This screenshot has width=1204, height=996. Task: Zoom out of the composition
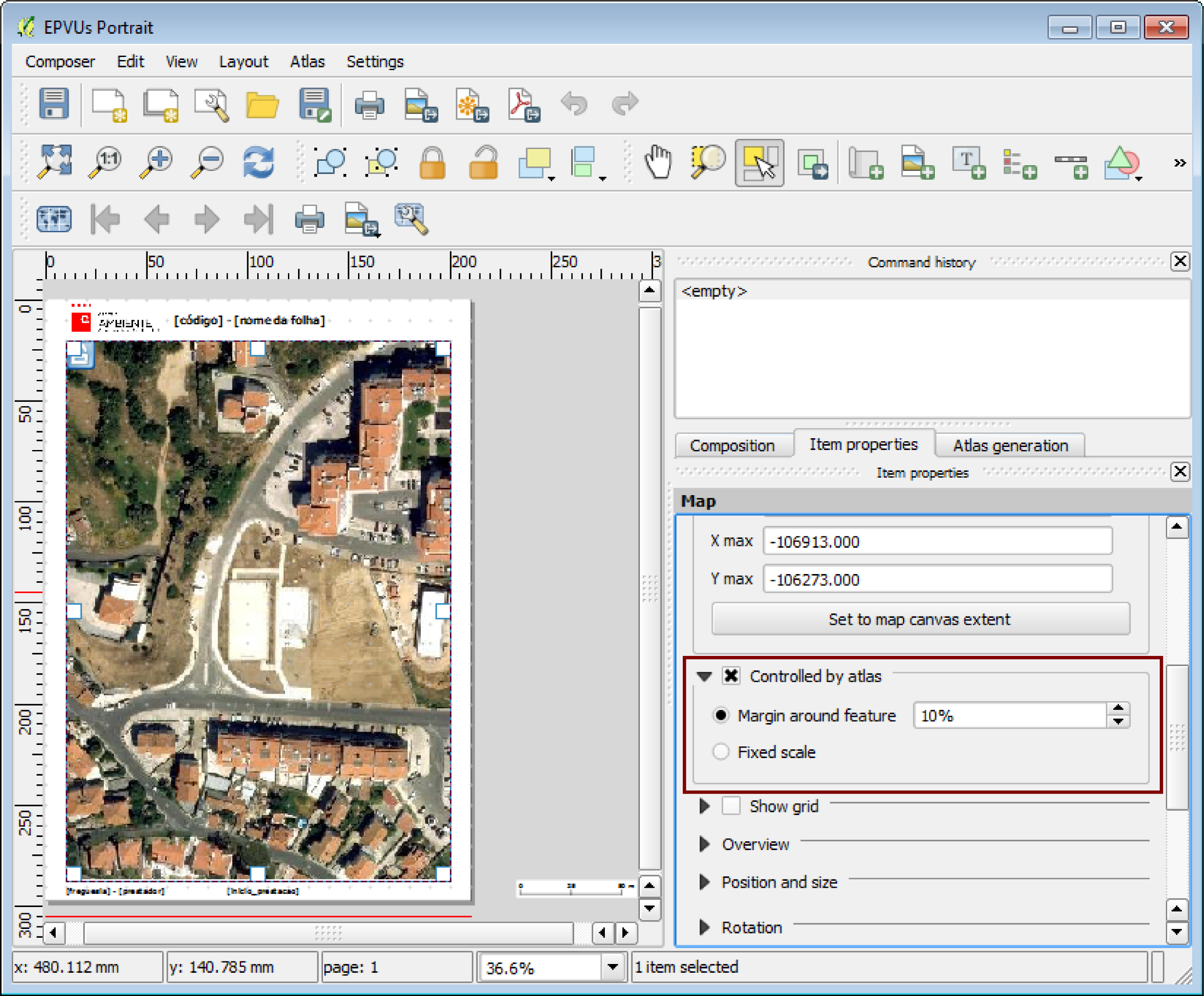pyautogui.click(x=206, y=162)
